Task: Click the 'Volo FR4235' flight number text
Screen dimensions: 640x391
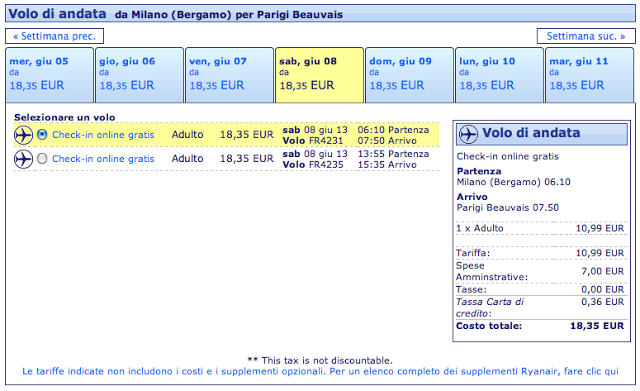Action: click(313, 165)
